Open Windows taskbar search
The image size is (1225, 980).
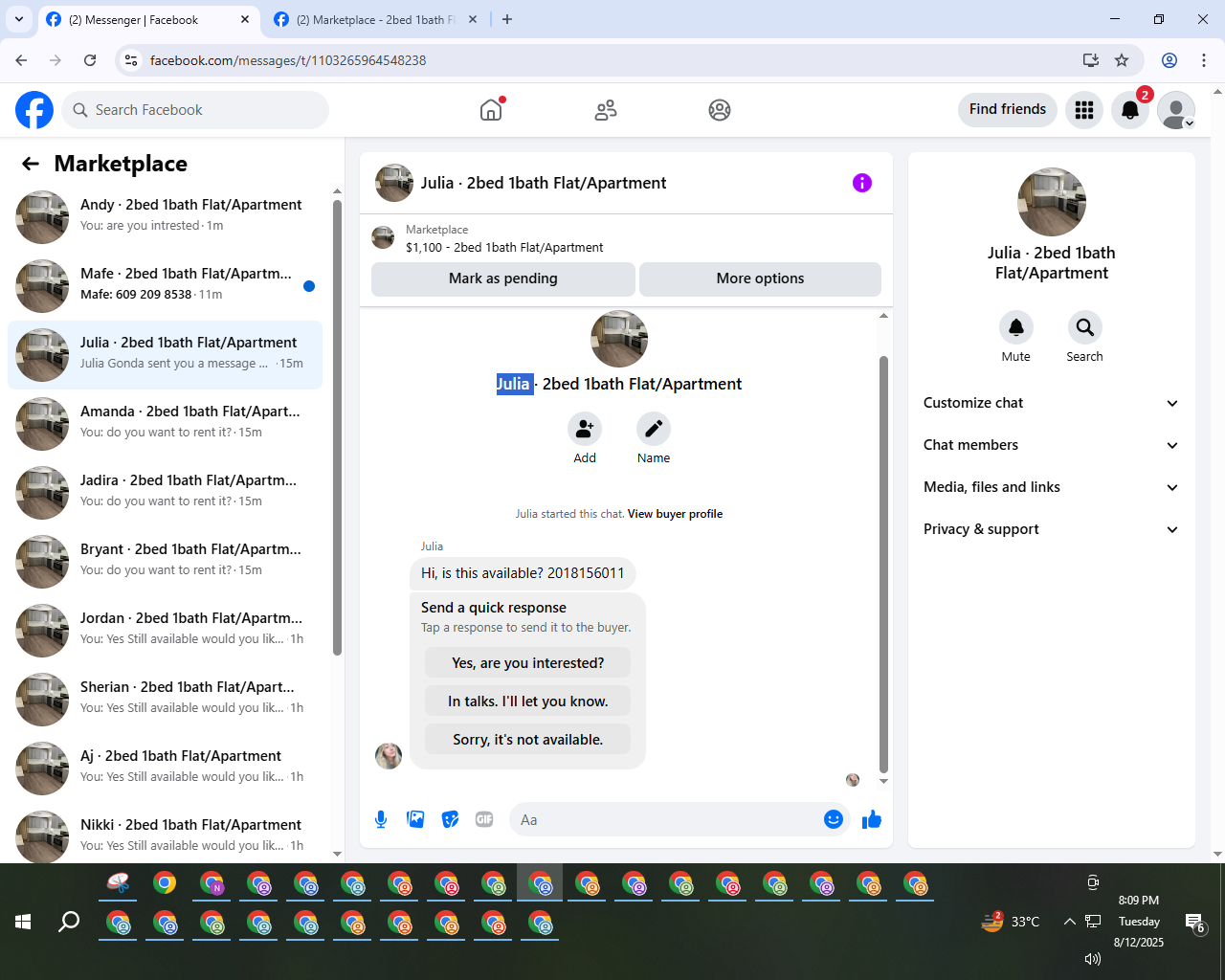[x=69, y=922]
